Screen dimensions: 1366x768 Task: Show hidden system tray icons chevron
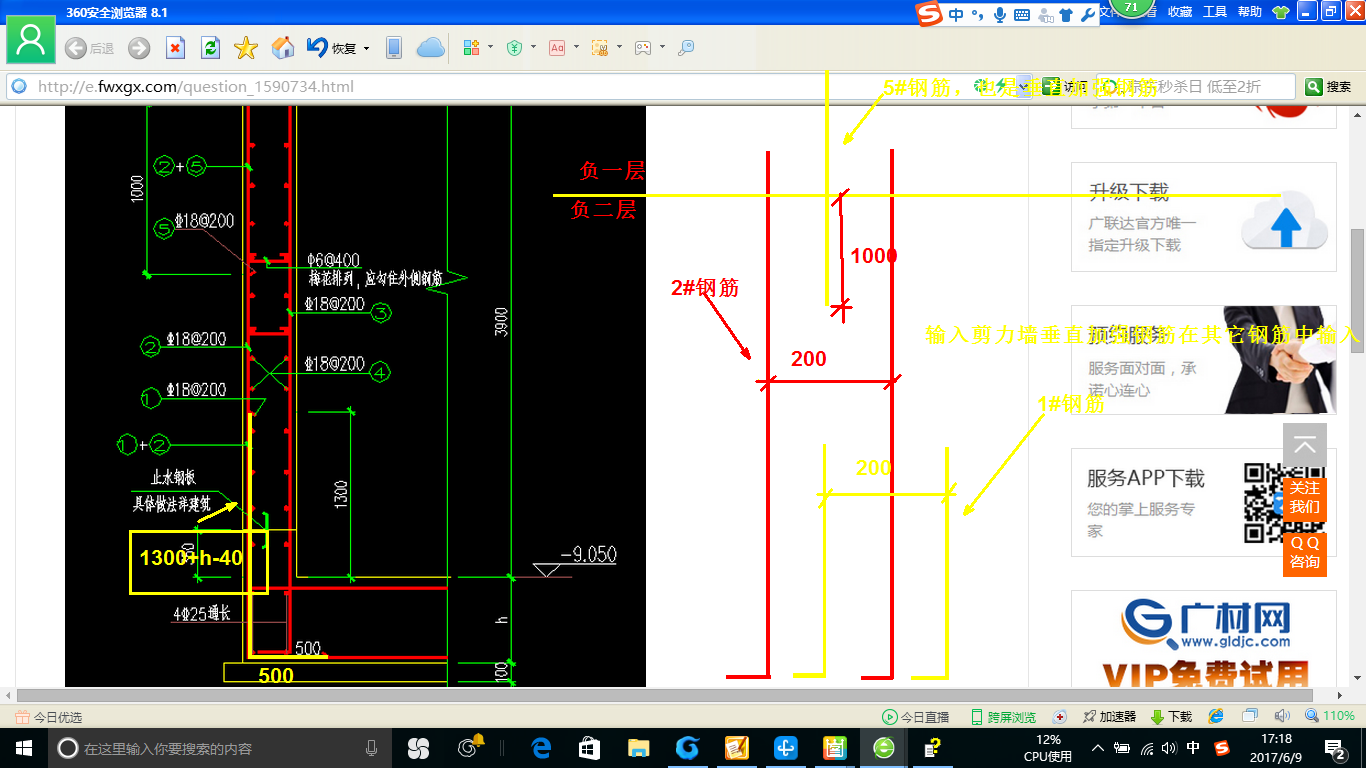pos(1097,748)
